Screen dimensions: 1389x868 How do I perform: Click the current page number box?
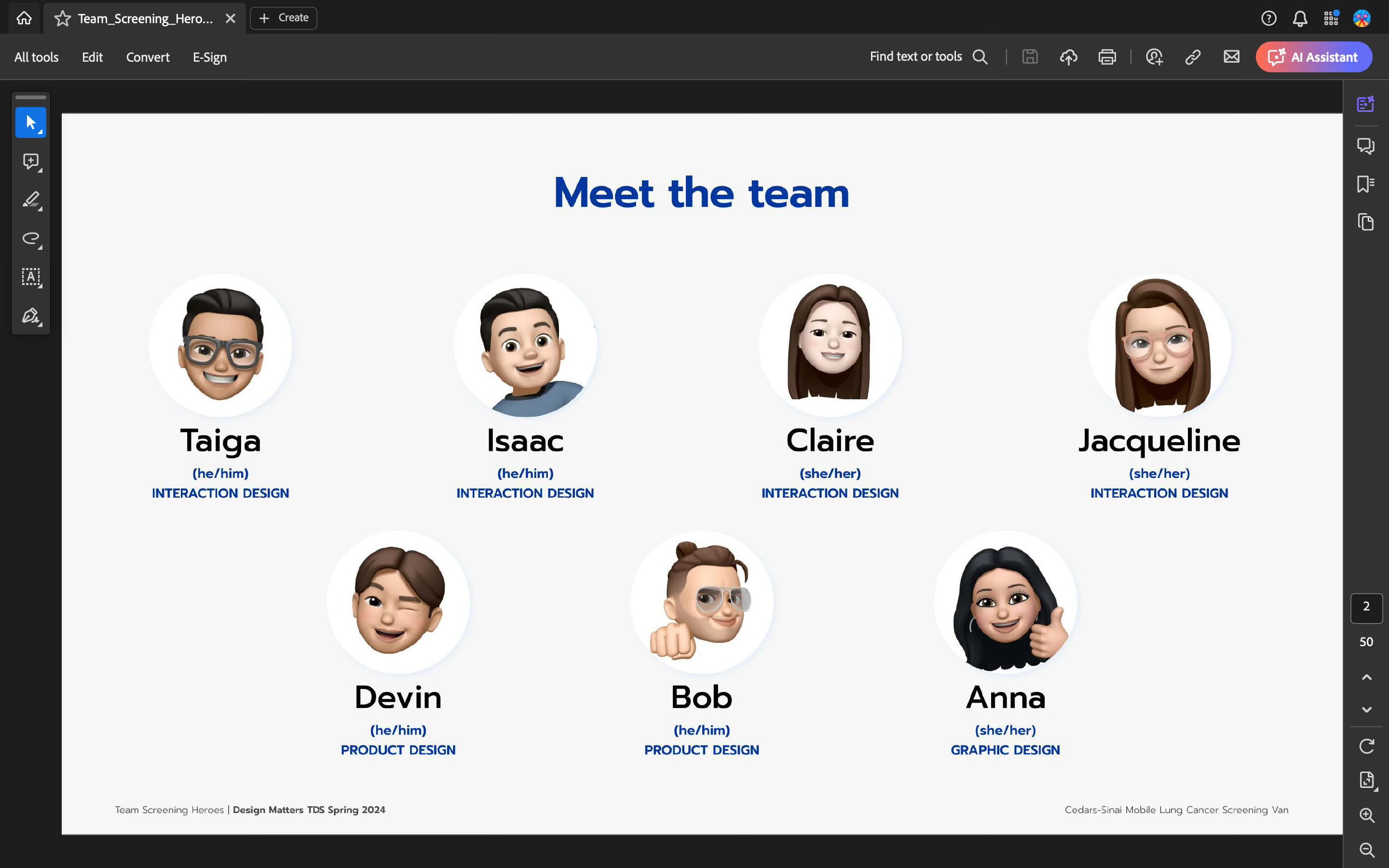click(1366, 608)
